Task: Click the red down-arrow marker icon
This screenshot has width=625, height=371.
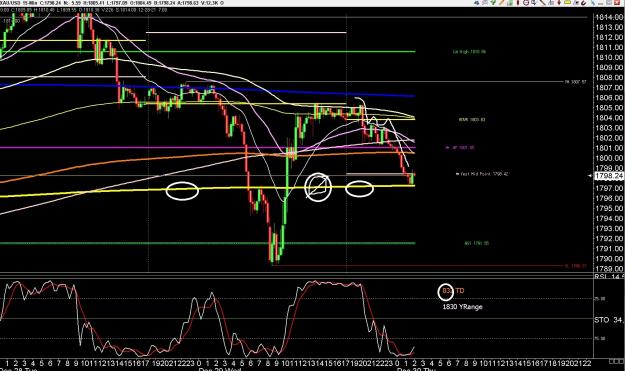Action: pyautogui.click(x=559, y=2)
